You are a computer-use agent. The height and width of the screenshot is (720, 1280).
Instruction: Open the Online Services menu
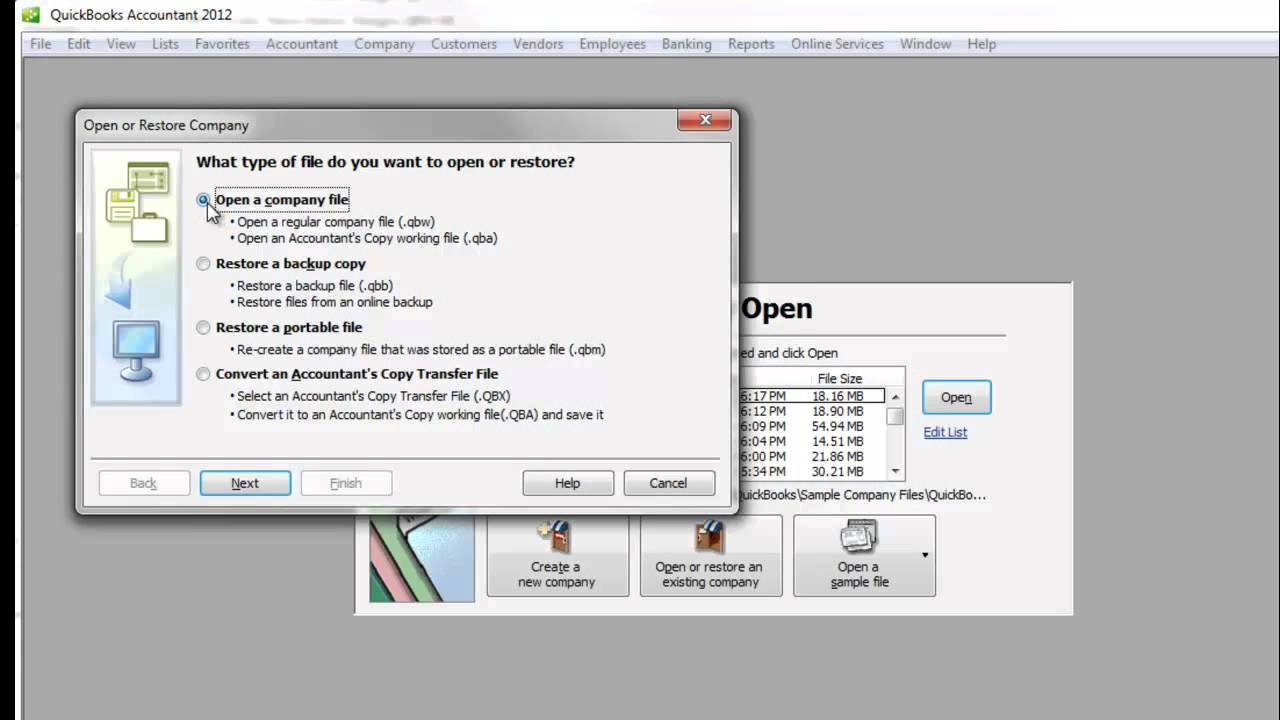click(837, 44)
